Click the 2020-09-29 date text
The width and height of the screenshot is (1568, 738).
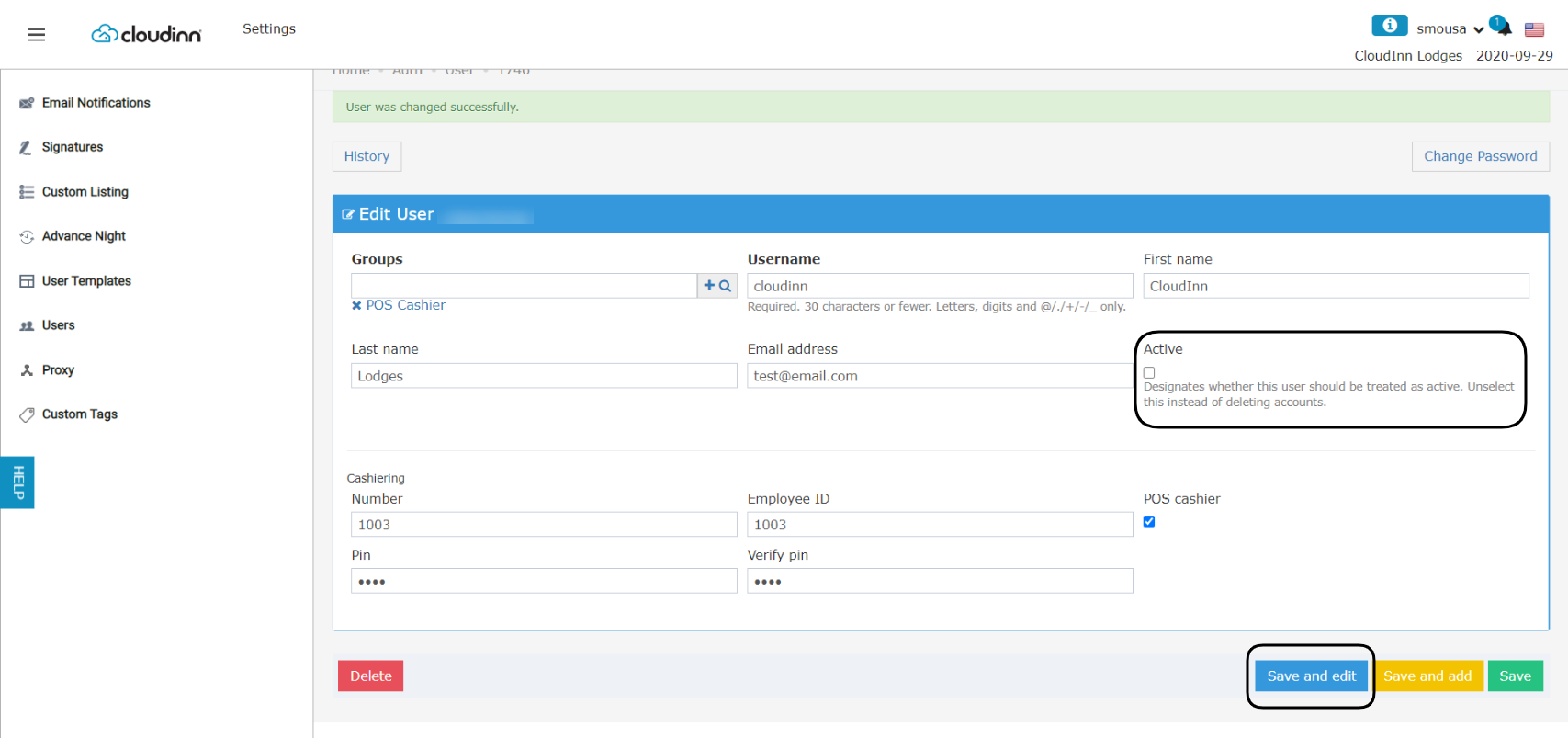pos(1514,56)
